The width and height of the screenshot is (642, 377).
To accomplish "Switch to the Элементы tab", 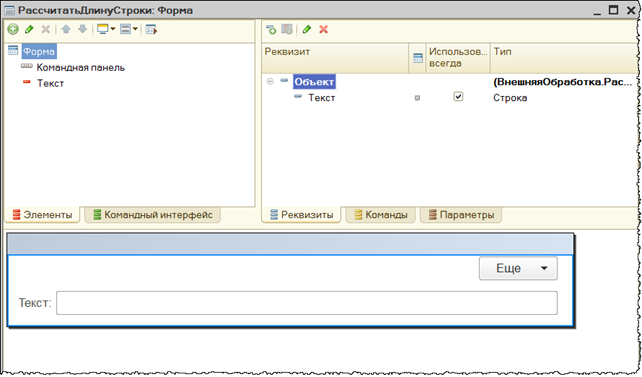I will (42, 214).
